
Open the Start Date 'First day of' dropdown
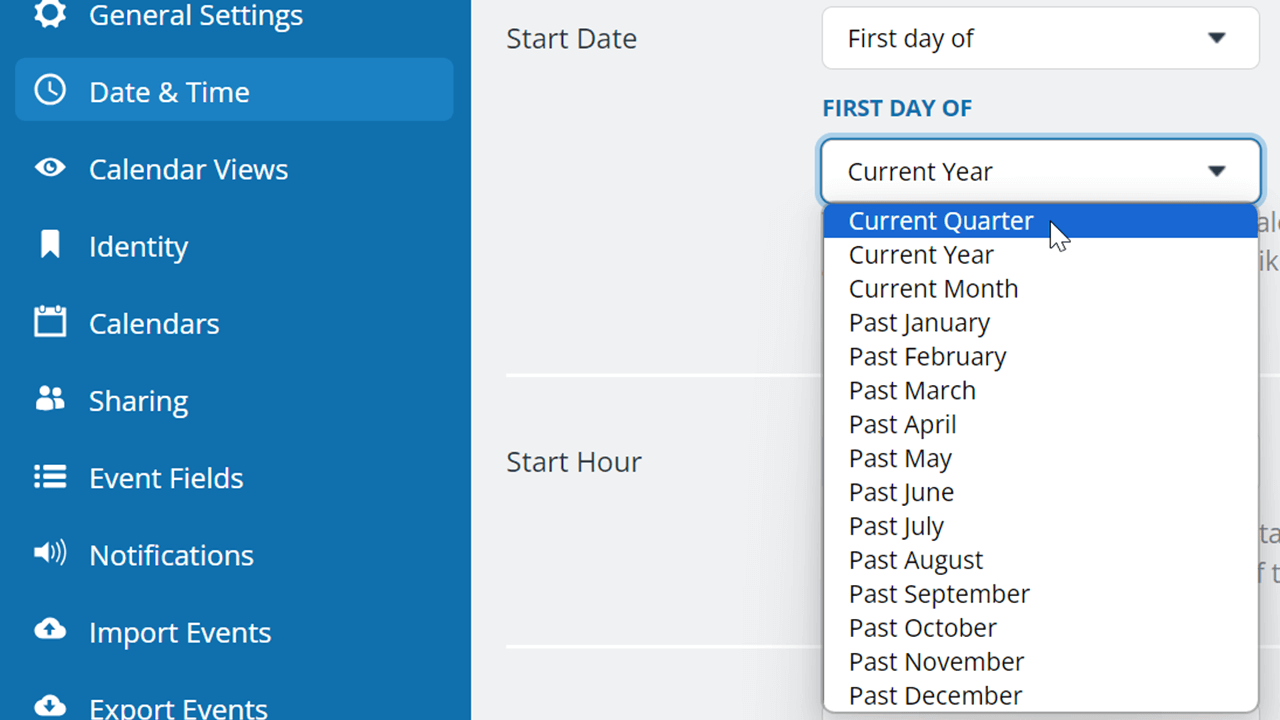1040,38
